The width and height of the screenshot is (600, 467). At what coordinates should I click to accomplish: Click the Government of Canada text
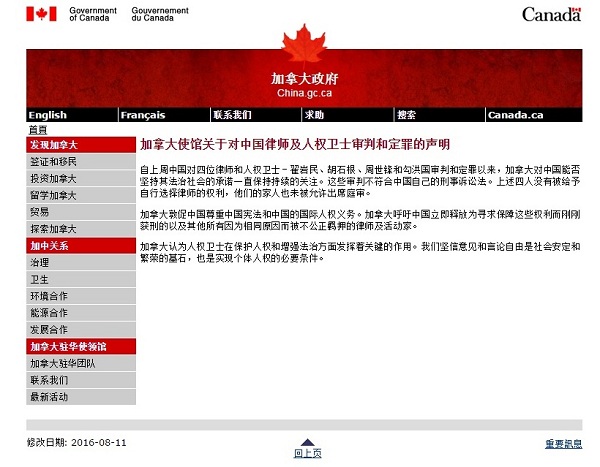[93, 15]
